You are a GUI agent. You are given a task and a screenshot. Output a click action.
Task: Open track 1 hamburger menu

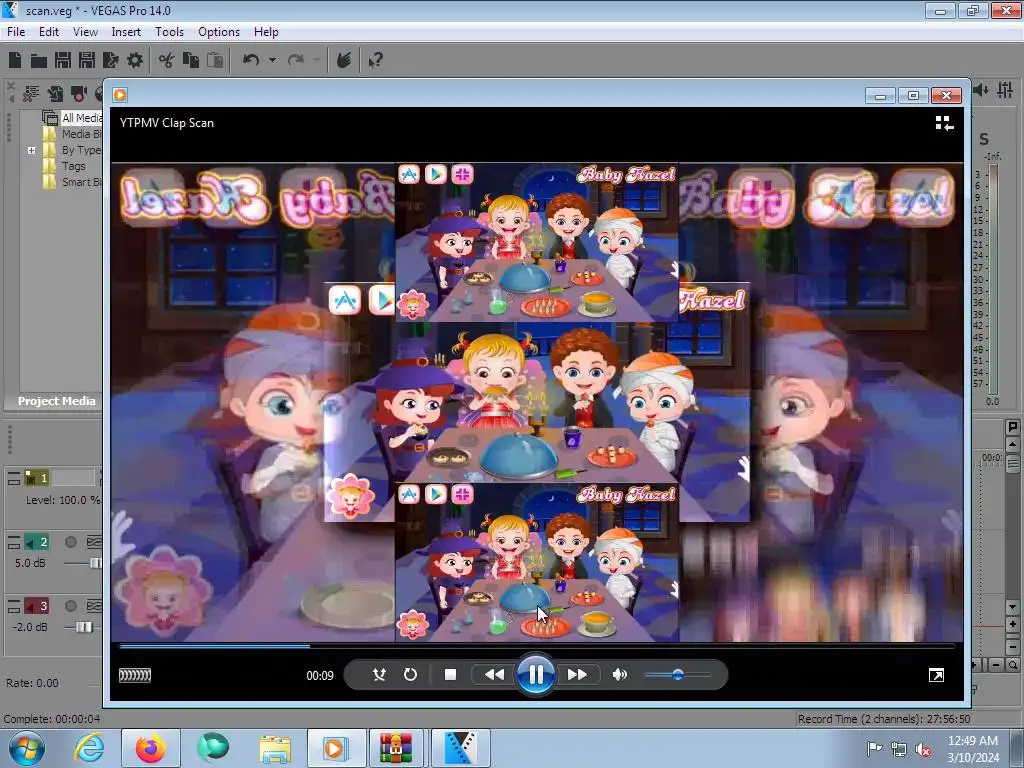tap(14, 479)
